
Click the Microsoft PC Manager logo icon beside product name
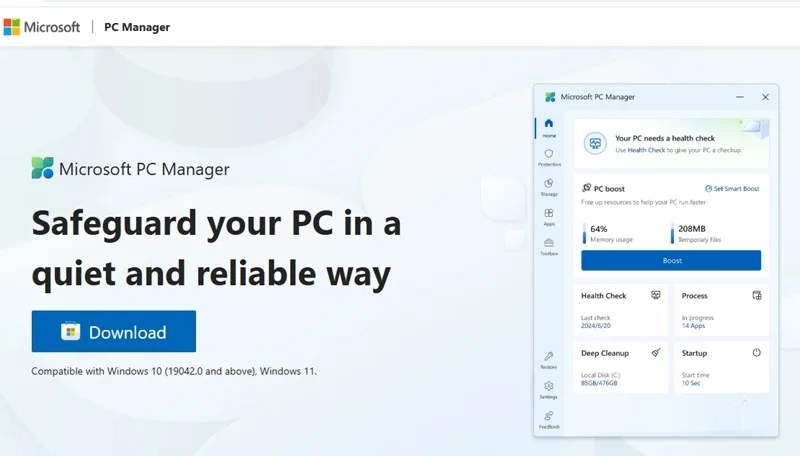pos(42,168)
